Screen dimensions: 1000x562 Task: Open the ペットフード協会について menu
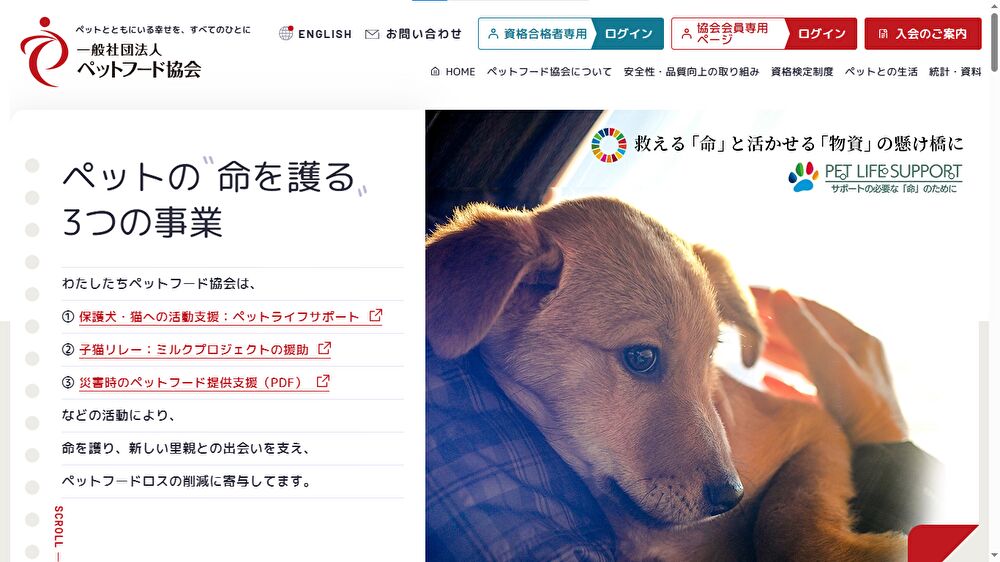click(x=549, y=71)
